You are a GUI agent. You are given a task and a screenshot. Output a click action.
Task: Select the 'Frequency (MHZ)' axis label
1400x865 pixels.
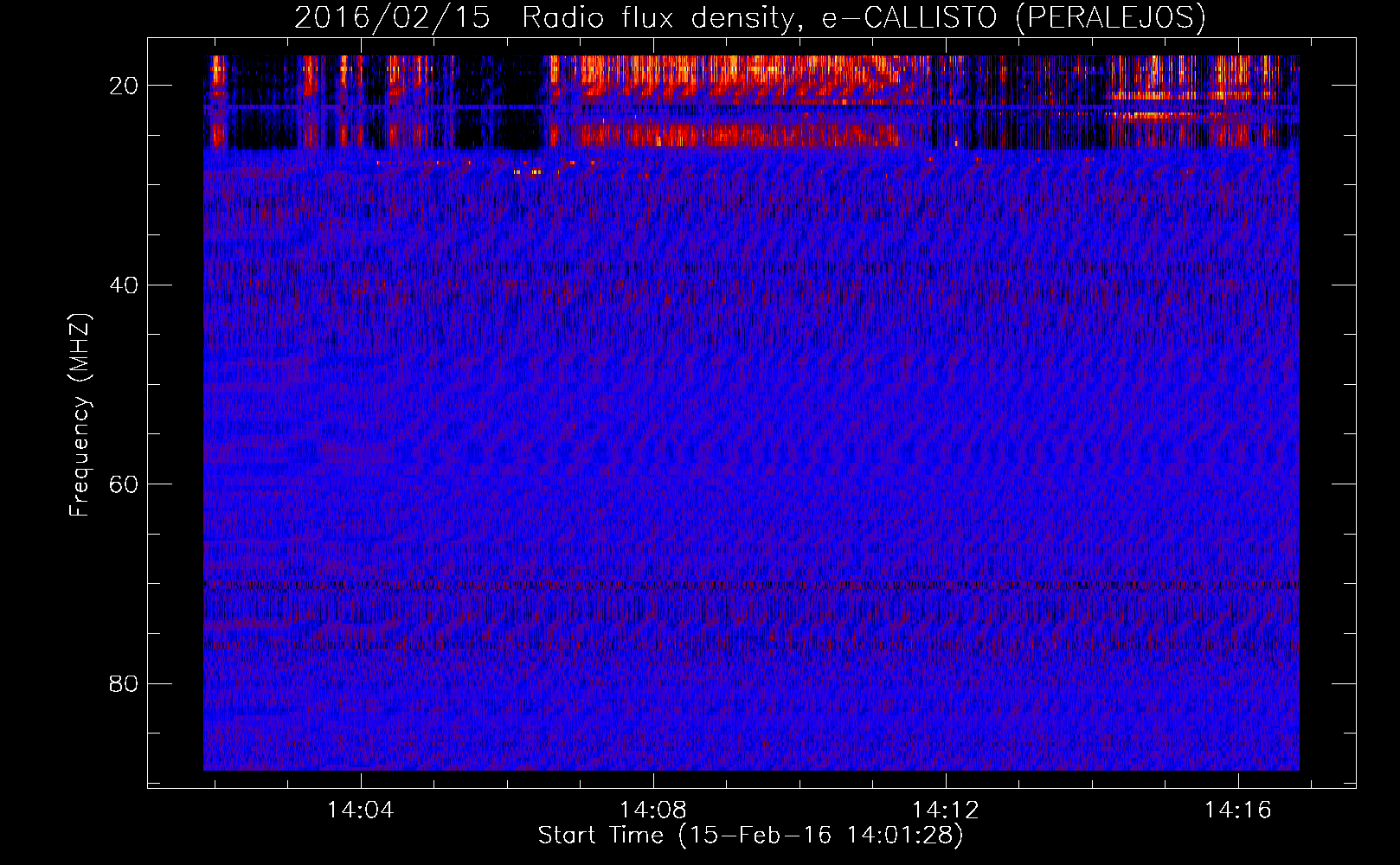tap(80, 415)
